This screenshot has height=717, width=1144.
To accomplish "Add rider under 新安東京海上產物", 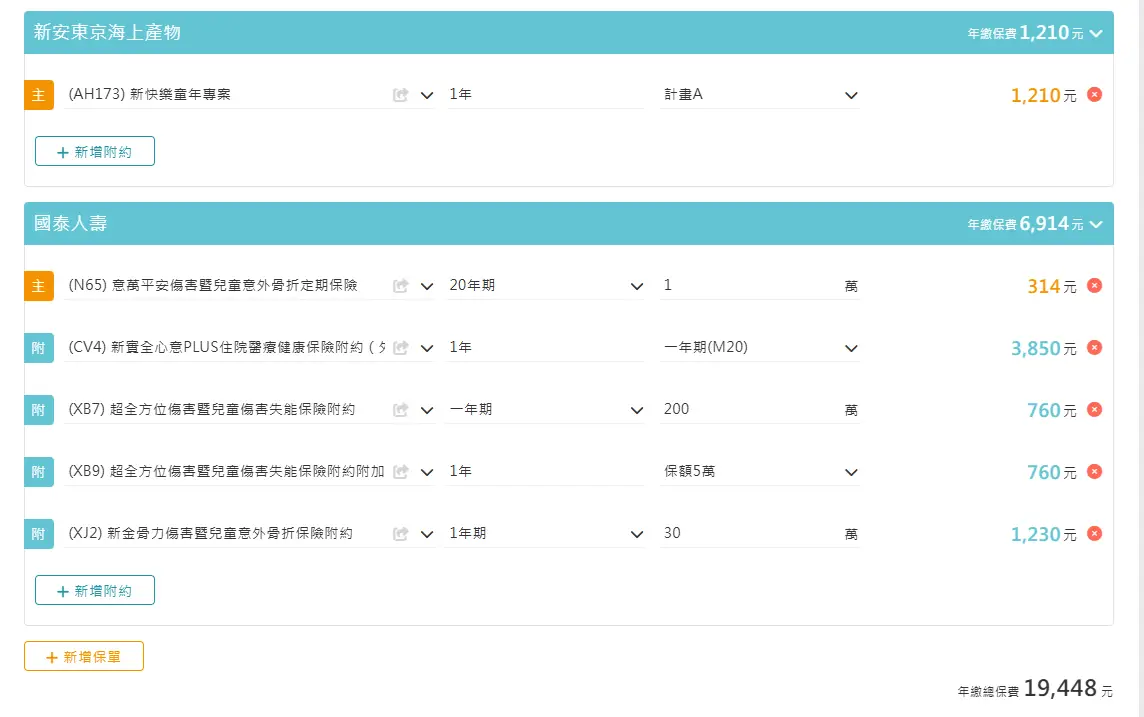I will point(95,151).
